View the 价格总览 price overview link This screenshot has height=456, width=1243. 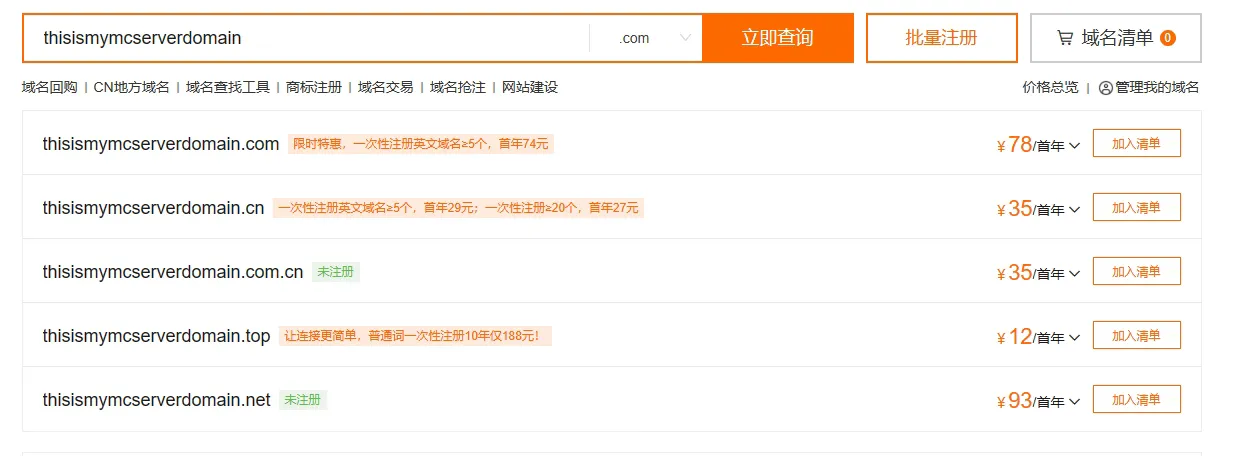click(1050, 88)
